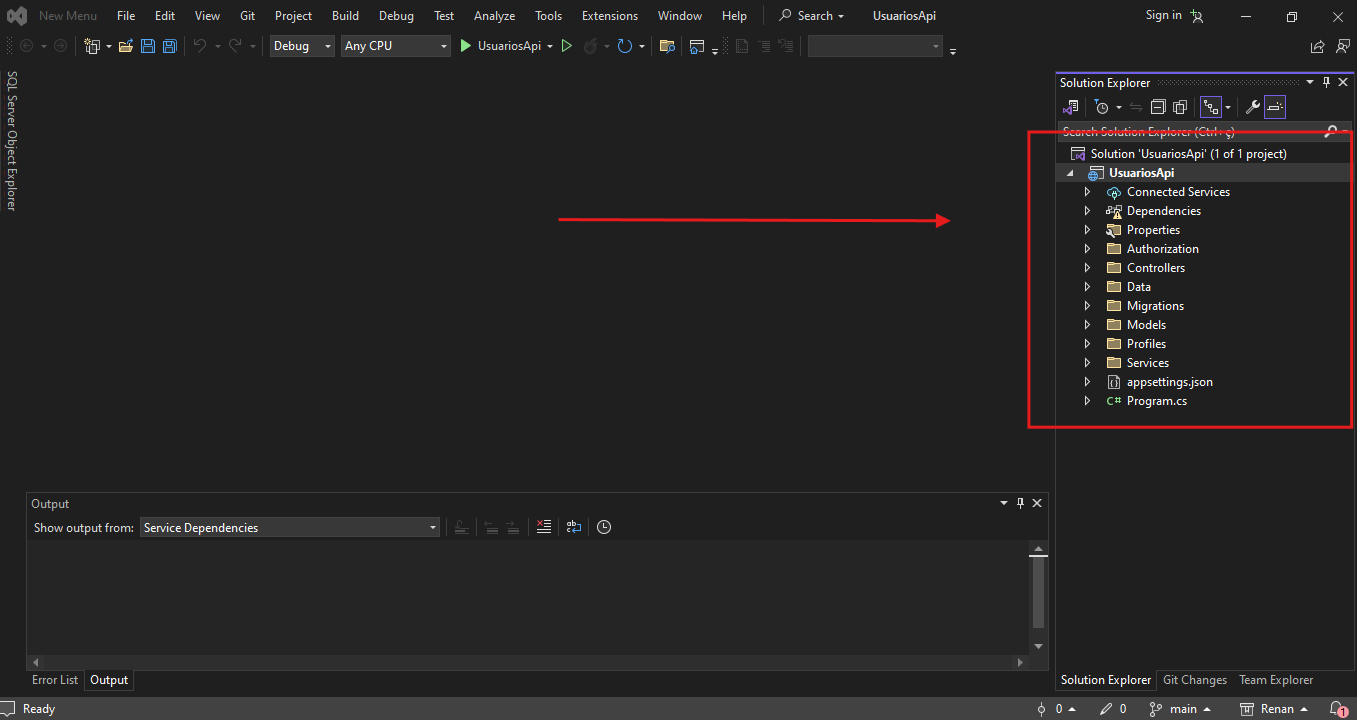Screen dimensions: 1357x720
Task: Open Properties wrench icon in Solution Explorer
Action: (1252, 107)
